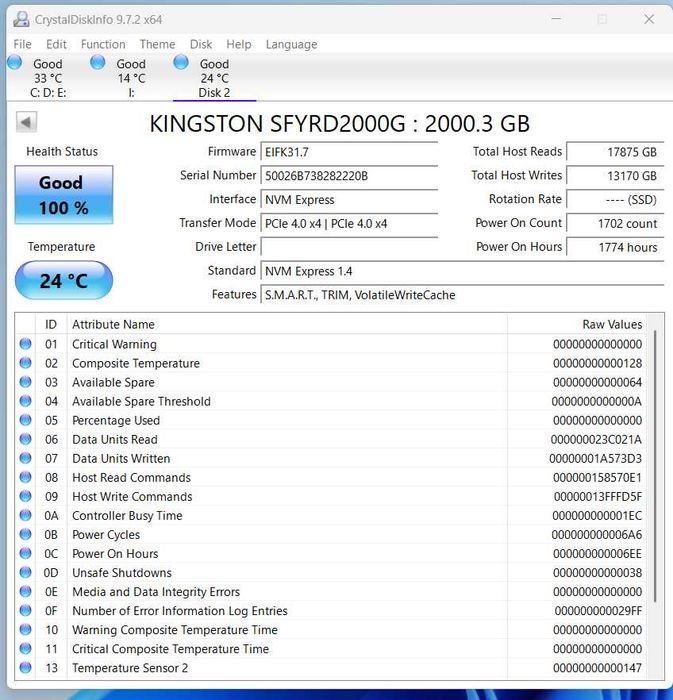
Task: Click raw value 00000000029FF
Action: click(598, 611)
